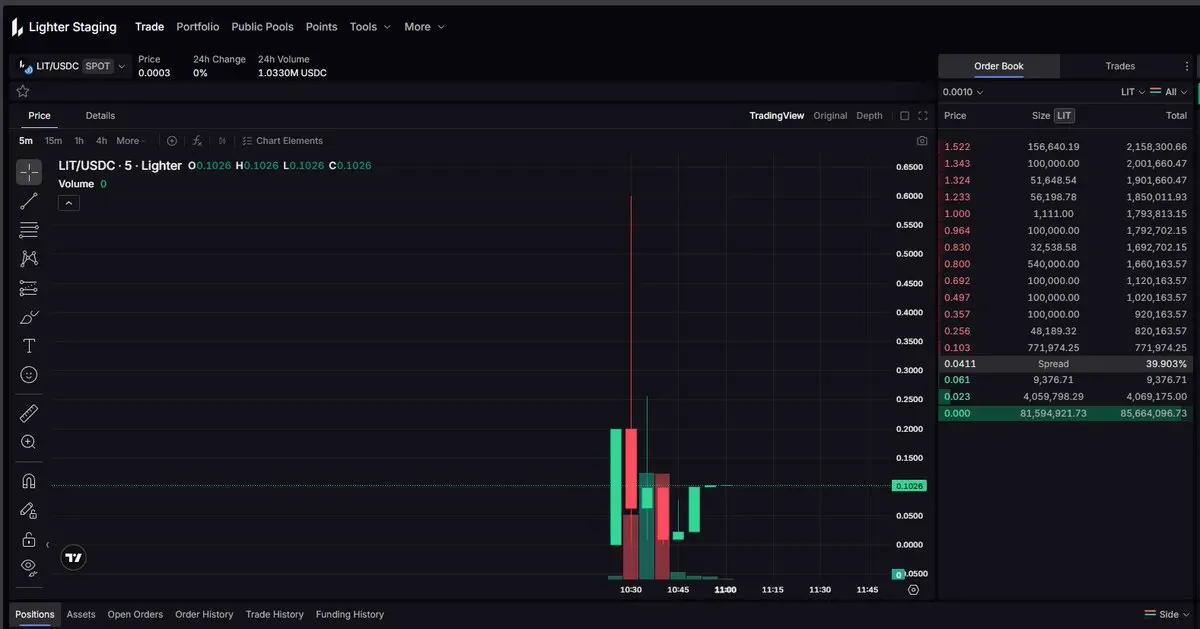Open the Side filter dropdown
Screen dimensions: 1200x629
click(1168, 614)
